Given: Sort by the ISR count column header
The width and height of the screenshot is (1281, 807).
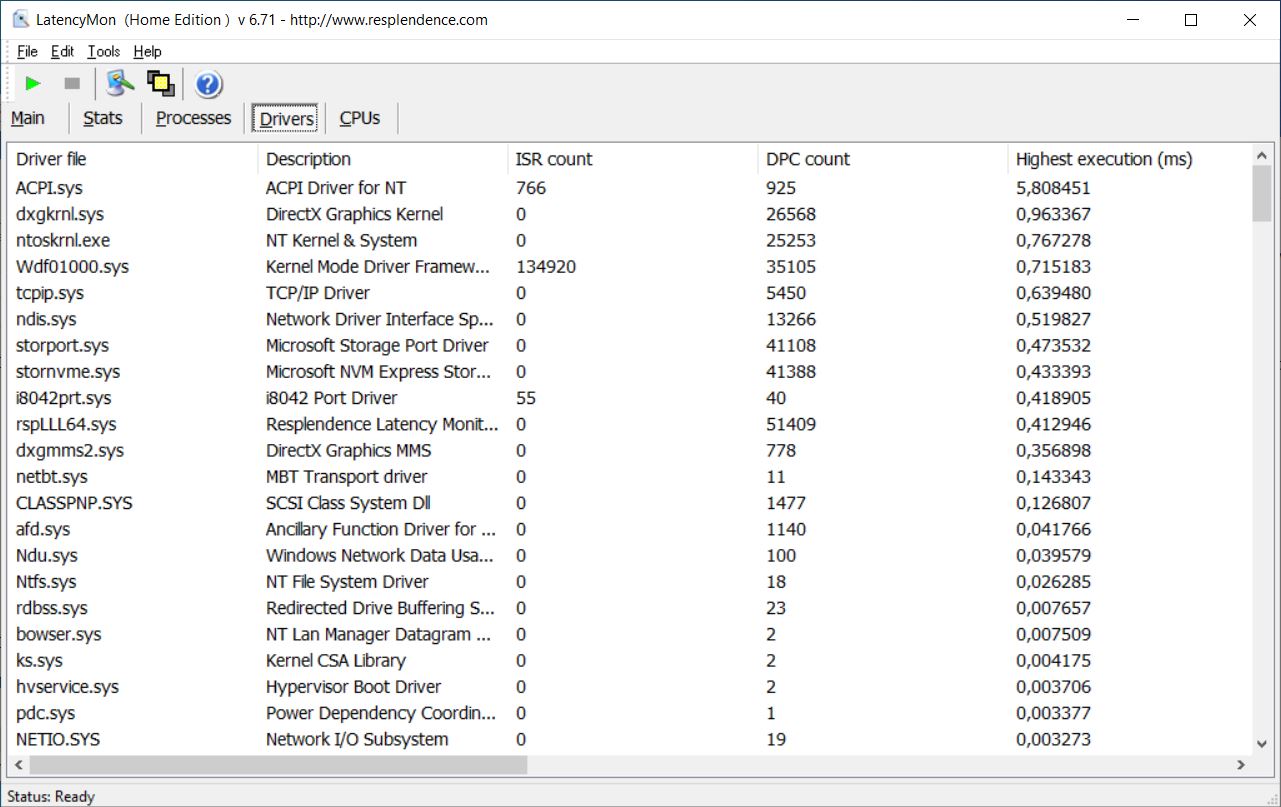Looking at the screenshot, I should click(553, 159).
